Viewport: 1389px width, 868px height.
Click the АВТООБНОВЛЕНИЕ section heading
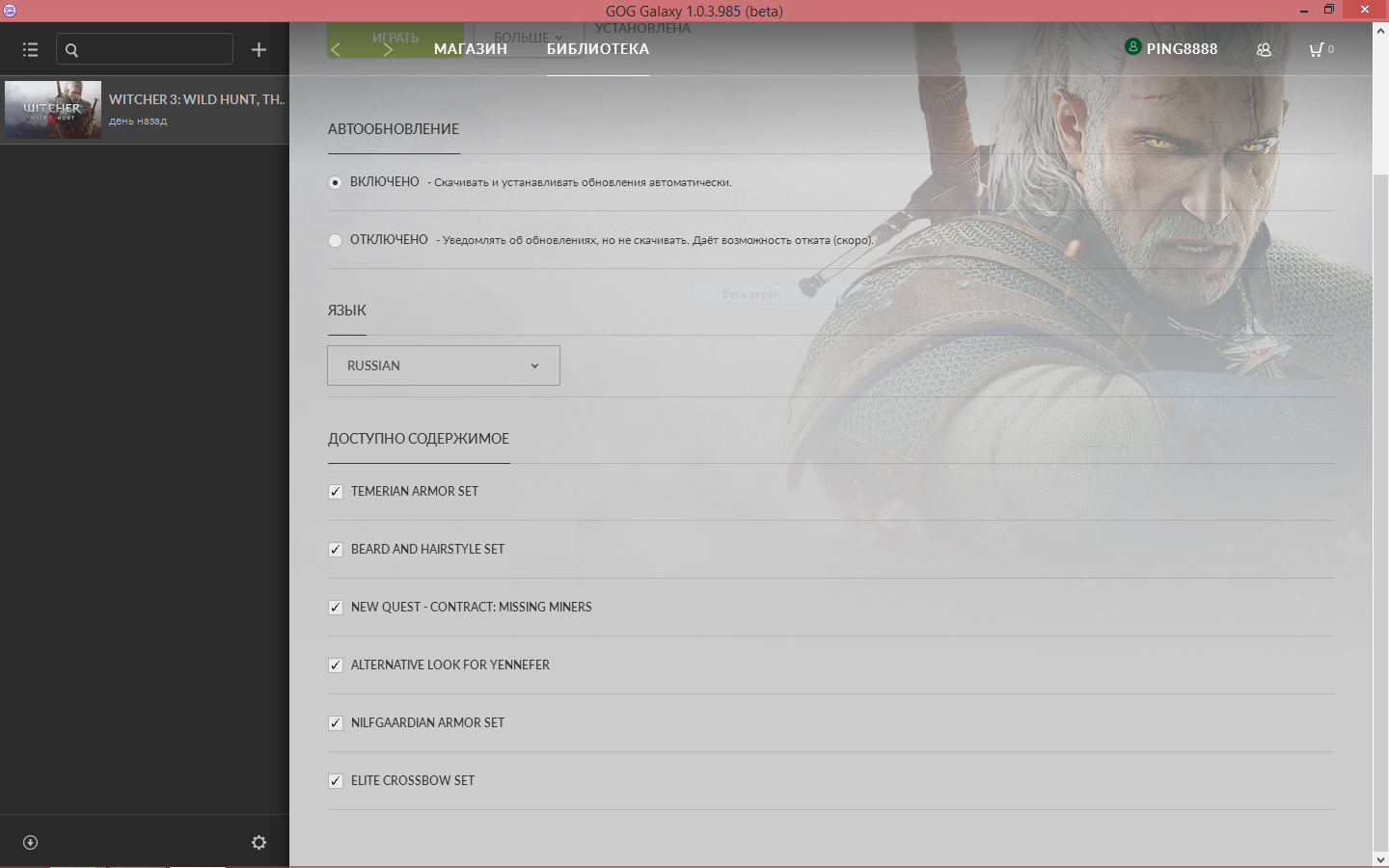pyautogui.click(x=394, y=129)
